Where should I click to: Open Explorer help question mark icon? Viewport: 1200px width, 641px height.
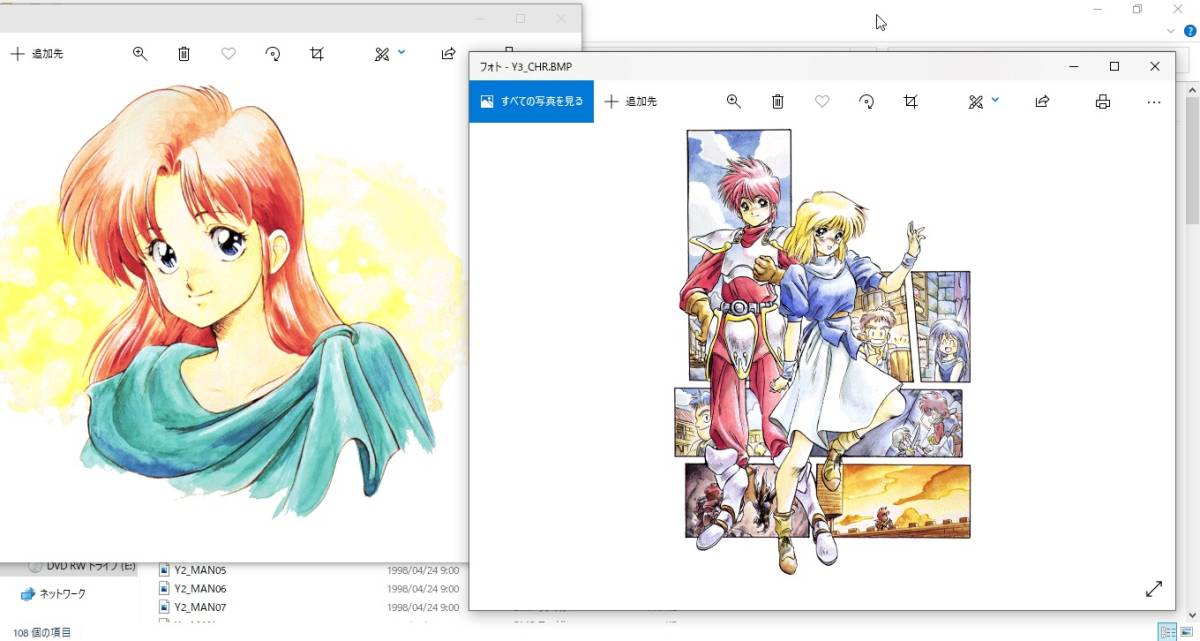click(1190, 31)
